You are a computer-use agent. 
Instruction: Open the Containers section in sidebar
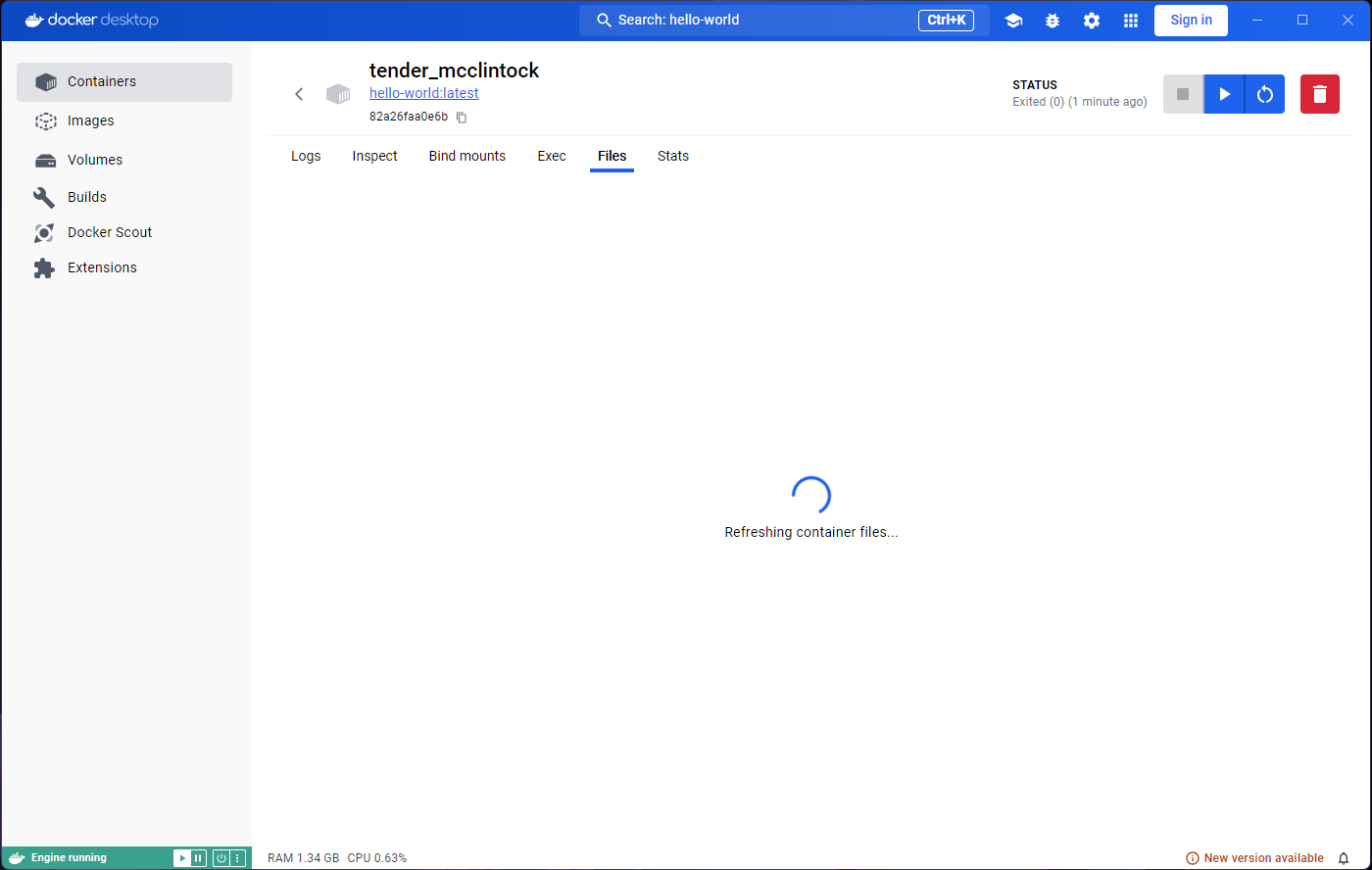pos(124,82)
